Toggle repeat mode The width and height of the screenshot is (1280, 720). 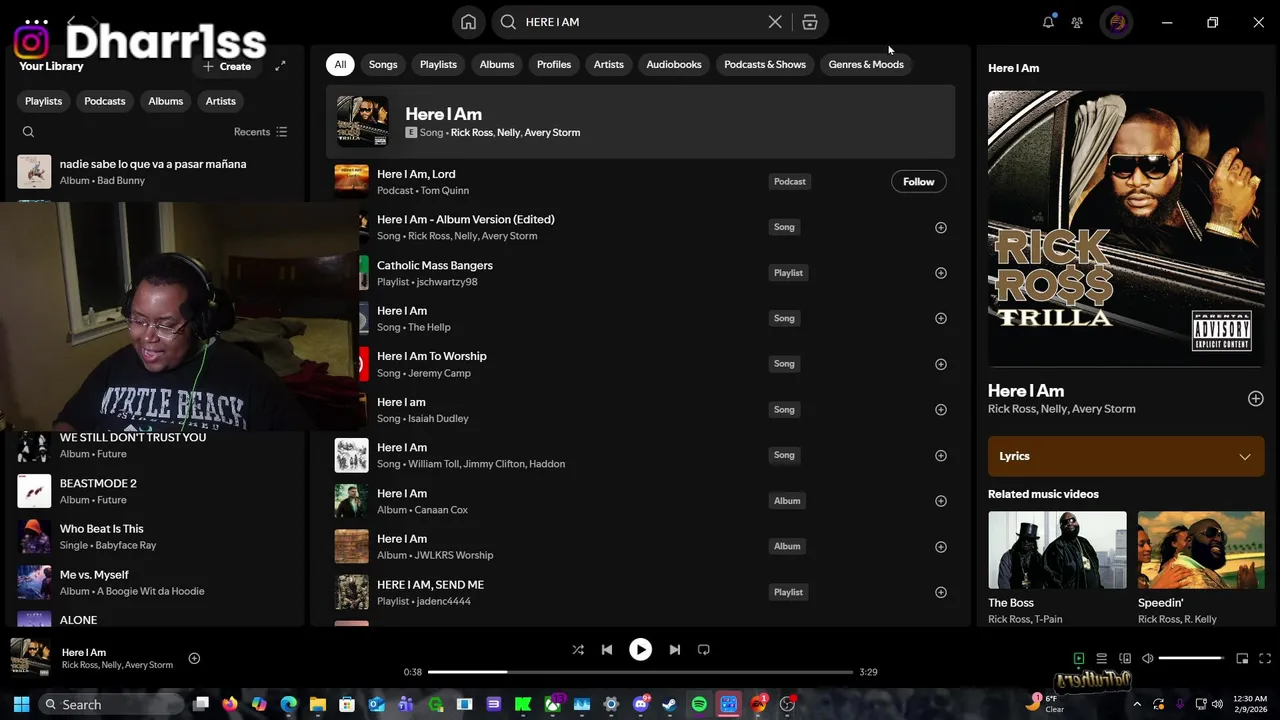(x=704, y=650)
